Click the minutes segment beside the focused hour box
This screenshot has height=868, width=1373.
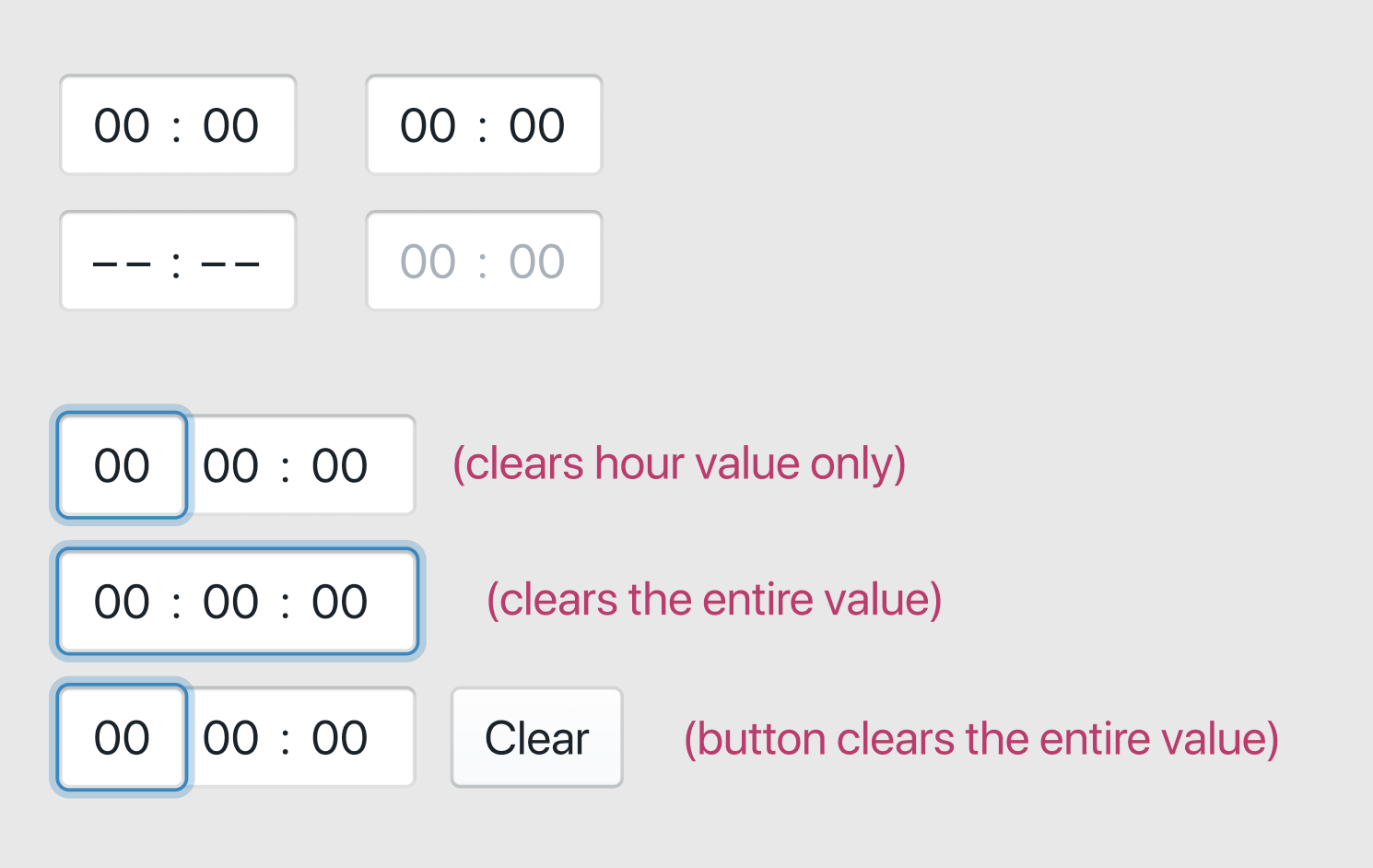coord(232,465)
